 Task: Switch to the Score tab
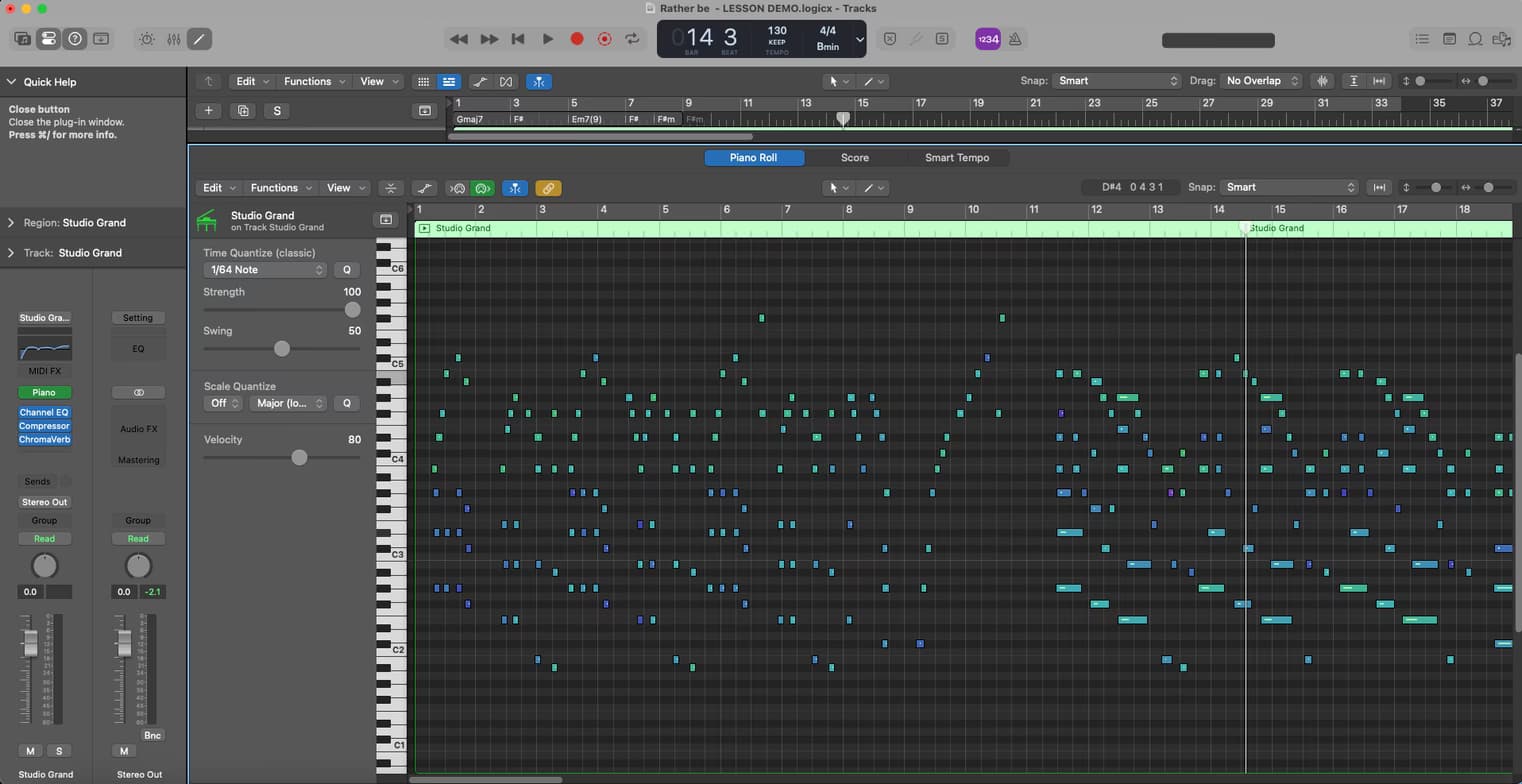click(854, 158)
